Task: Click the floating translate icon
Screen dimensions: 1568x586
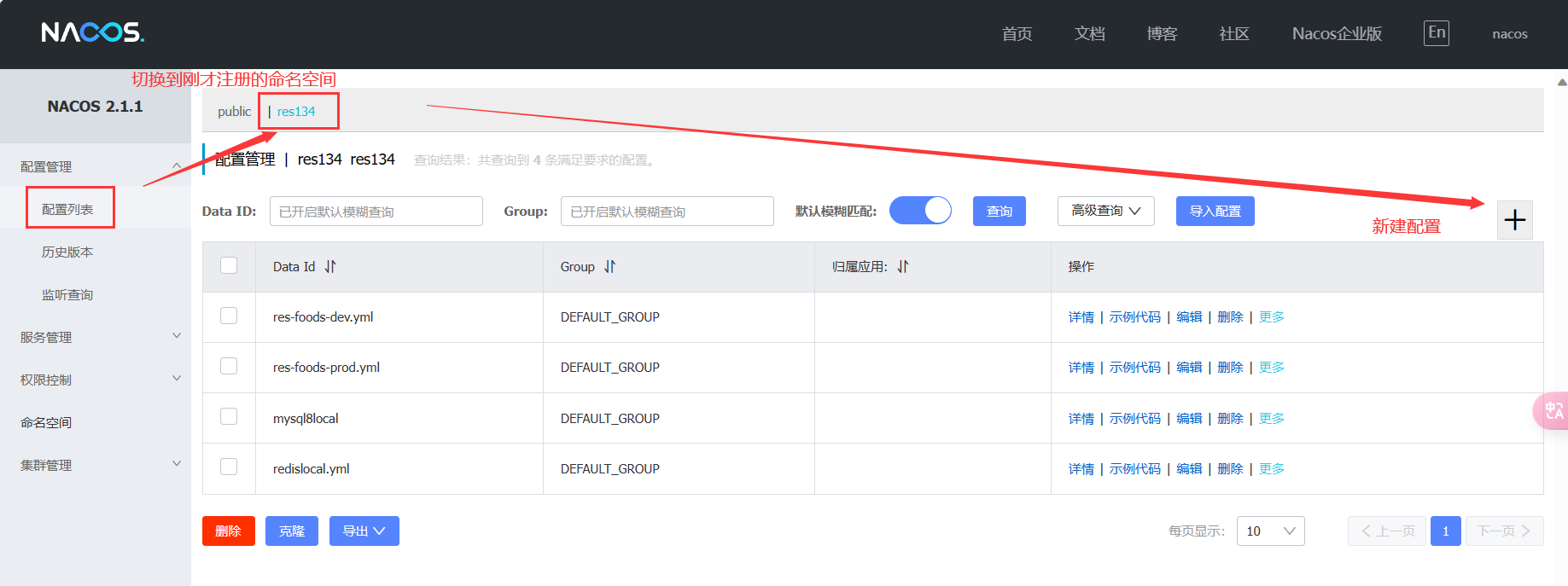Action: 1553,412
